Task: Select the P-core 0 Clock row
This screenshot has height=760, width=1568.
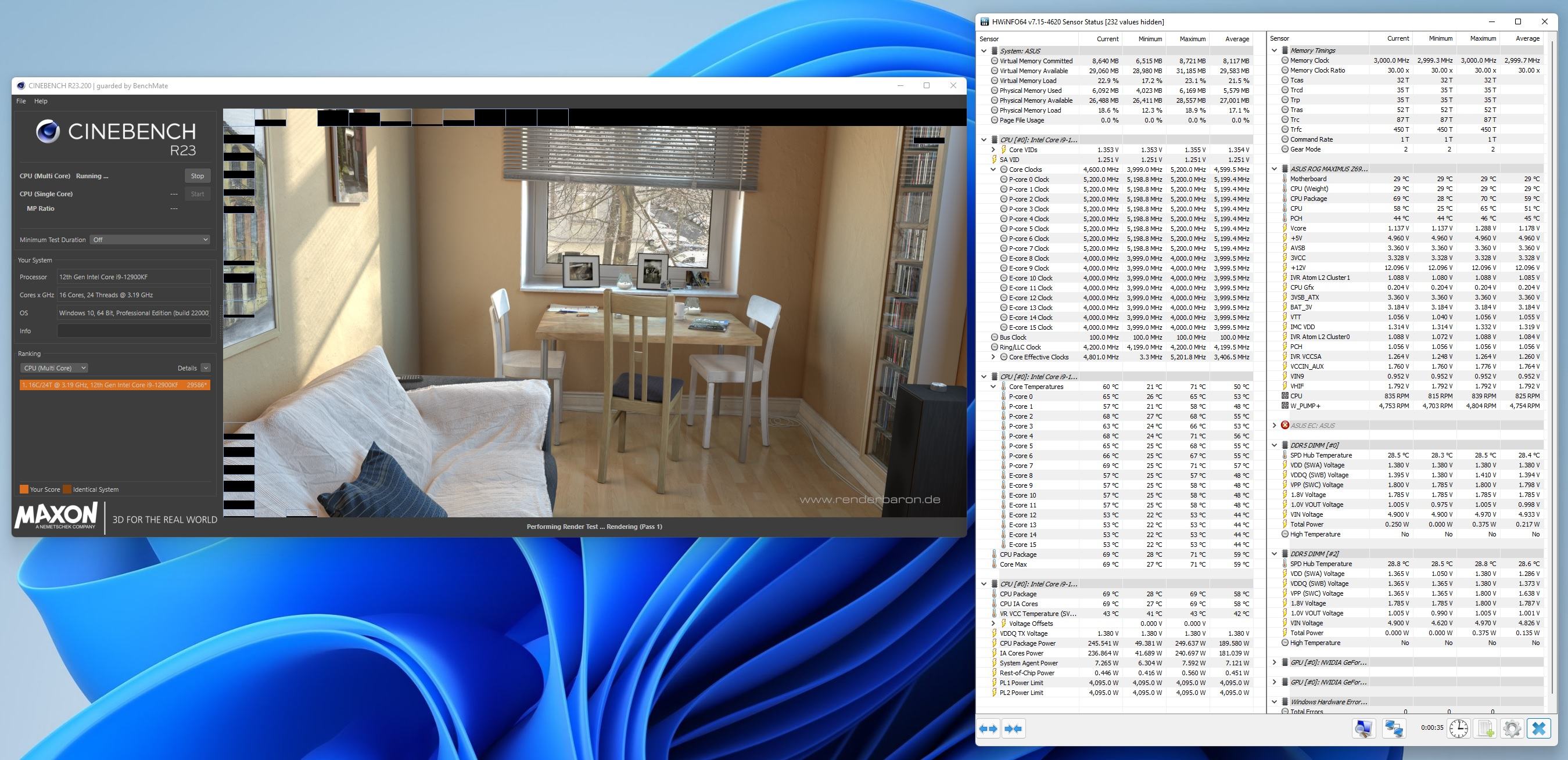Action: 1114,179
